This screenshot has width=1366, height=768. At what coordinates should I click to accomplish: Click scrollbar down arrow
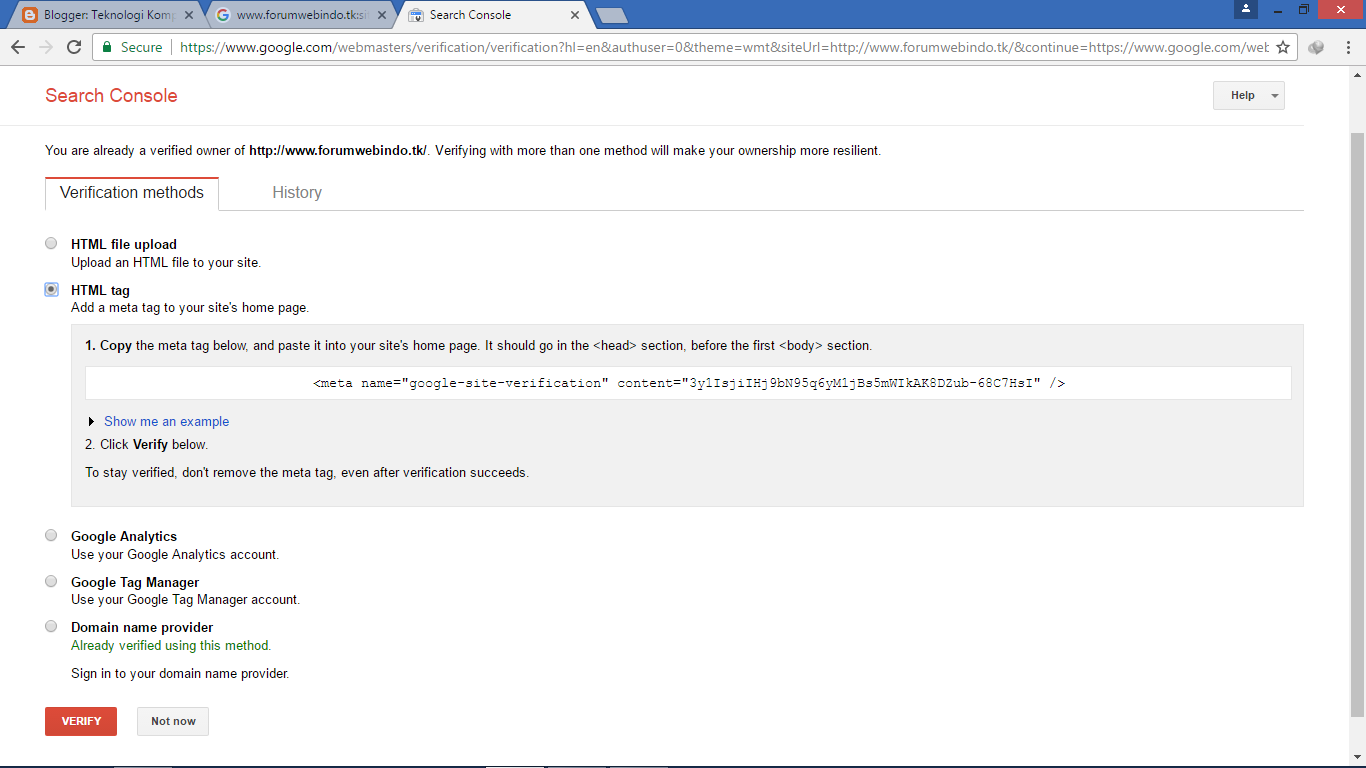pyautogui.click(x=1357, y=757)
